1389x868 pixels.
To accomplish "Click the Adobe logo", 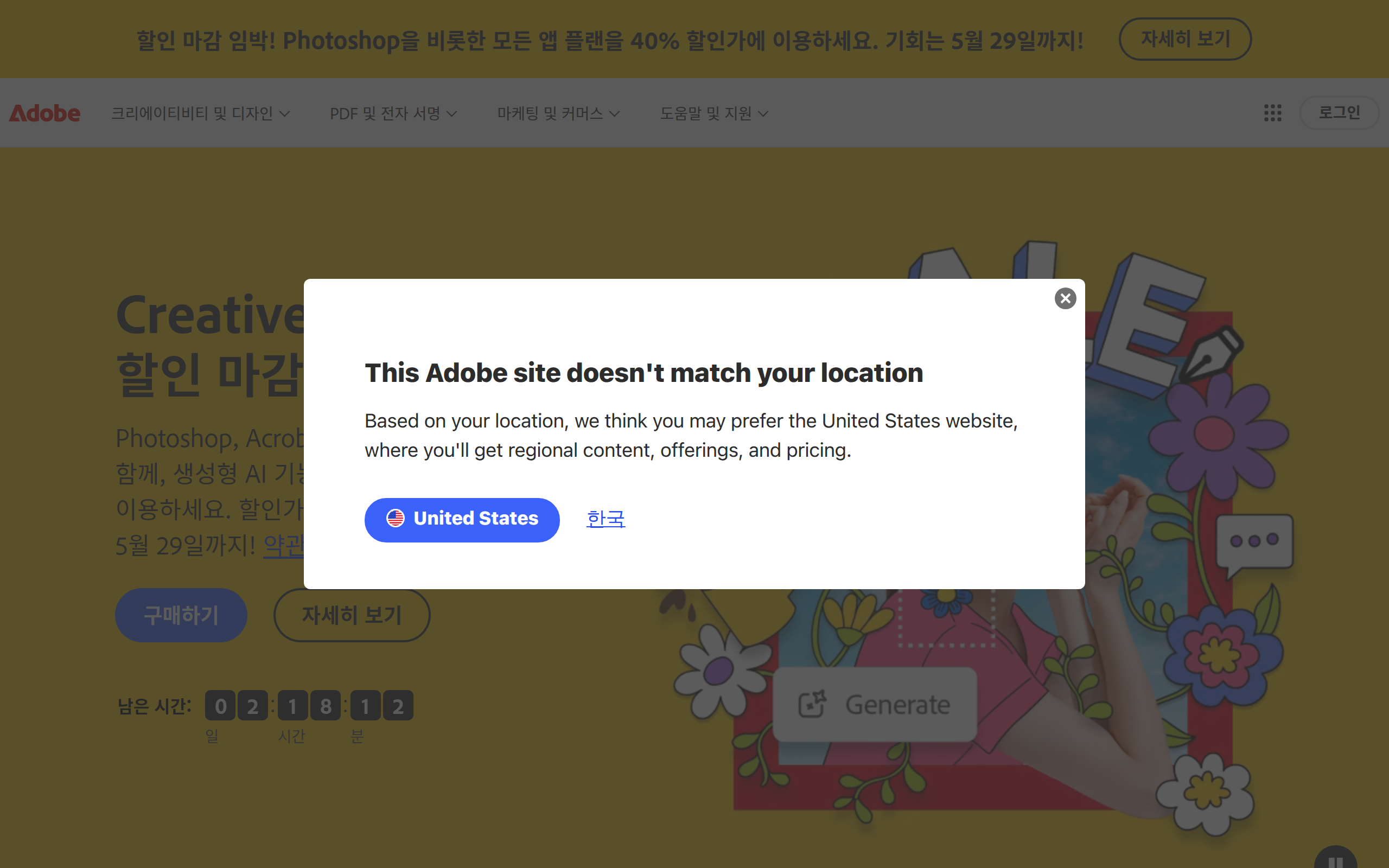I will 45,113.
